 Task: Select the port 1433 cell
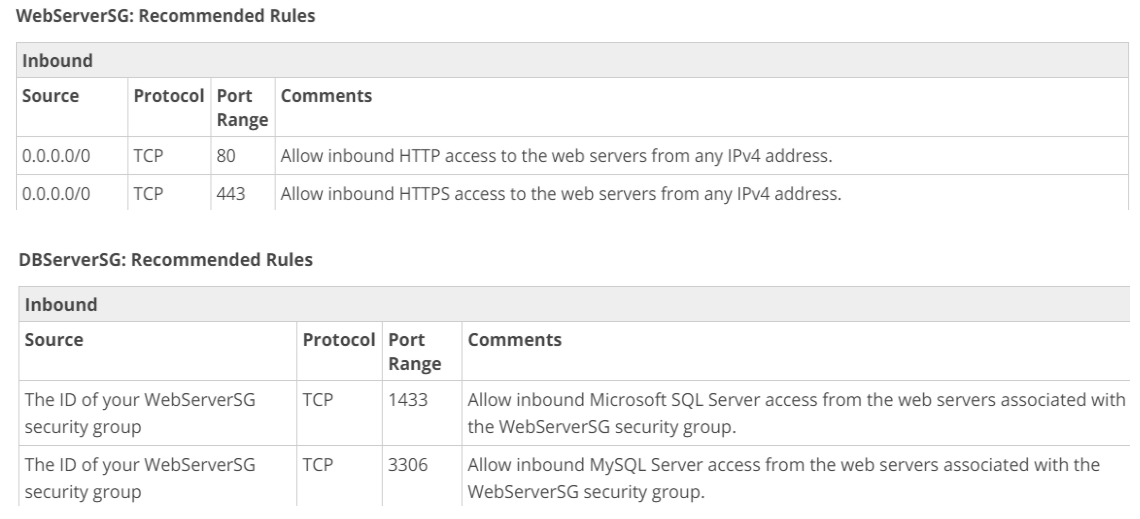click(x=422, y=413)
